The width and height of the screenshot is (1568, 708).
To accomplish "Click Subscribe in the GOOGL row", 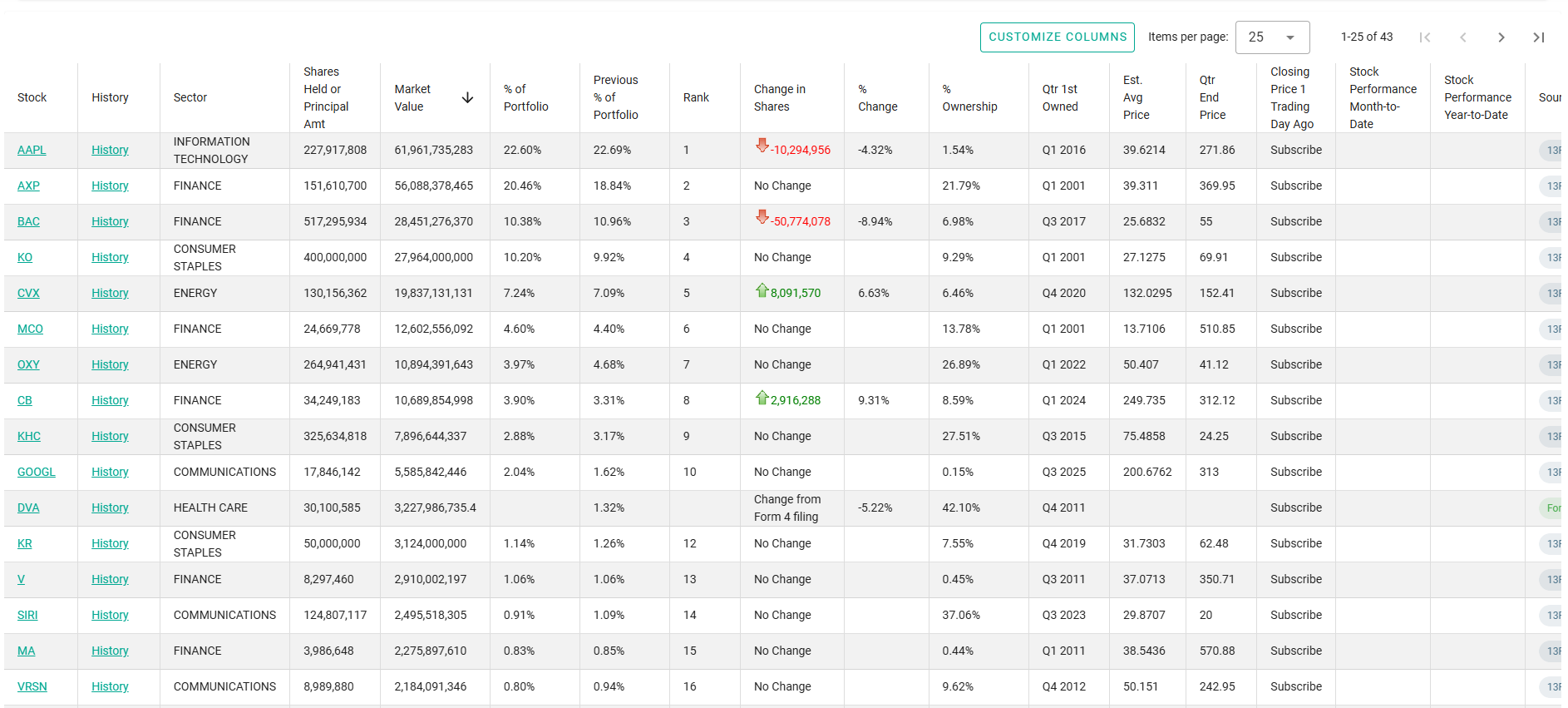I will (x=1295, y=472).
